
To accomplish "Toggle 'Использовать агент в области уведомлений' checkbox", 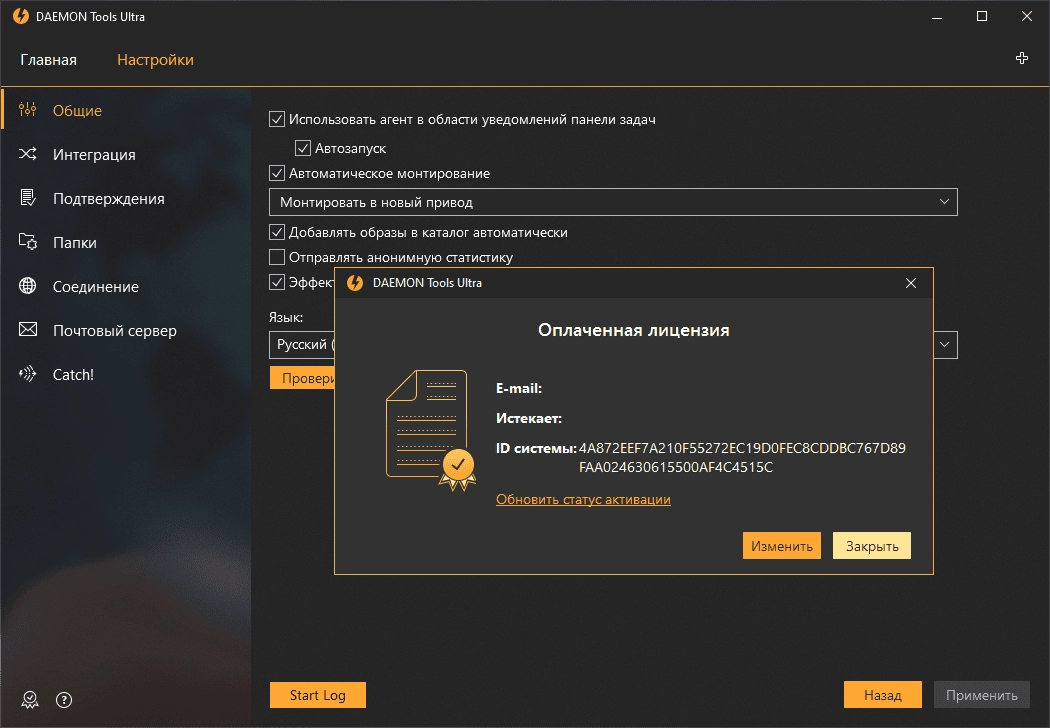I will click(x=277, y=119).
